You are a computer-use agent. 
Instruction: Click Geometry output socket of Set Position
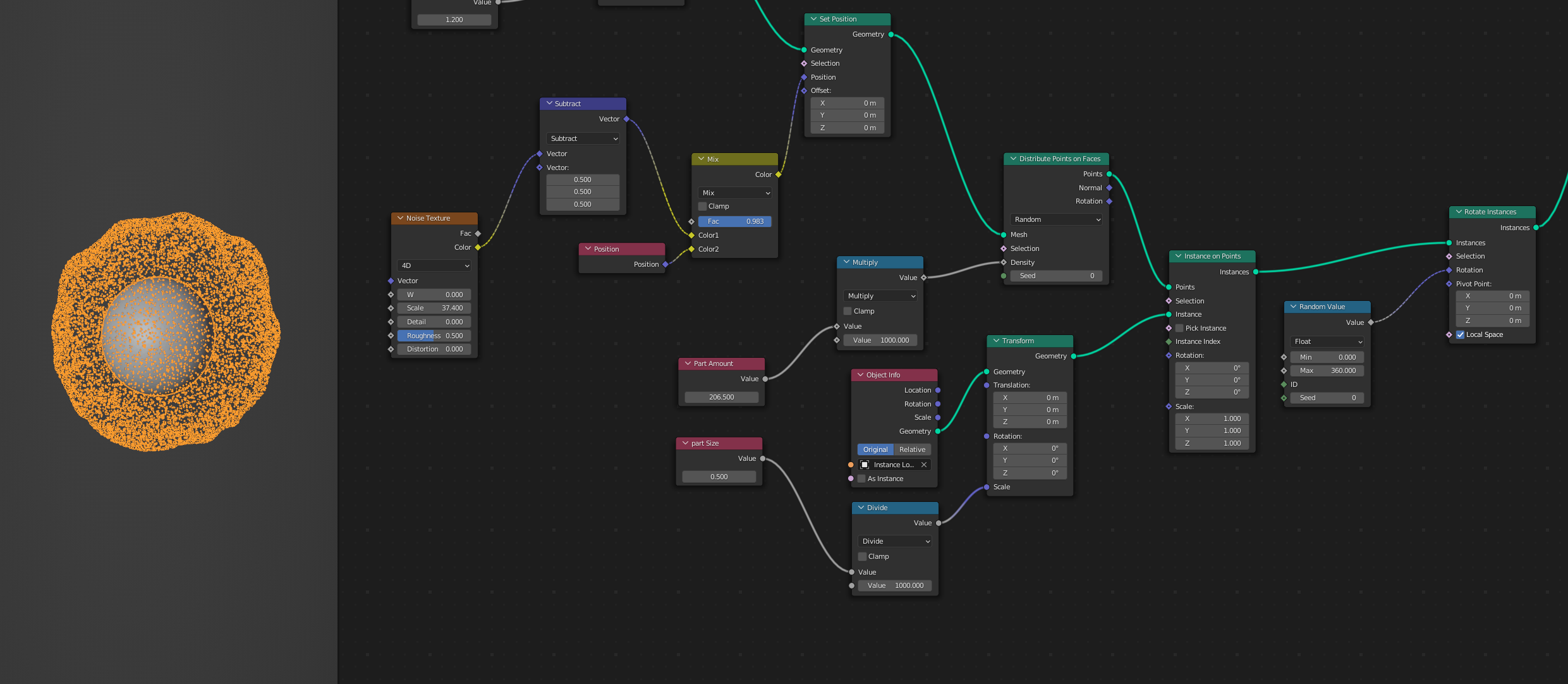pos(891,34)
